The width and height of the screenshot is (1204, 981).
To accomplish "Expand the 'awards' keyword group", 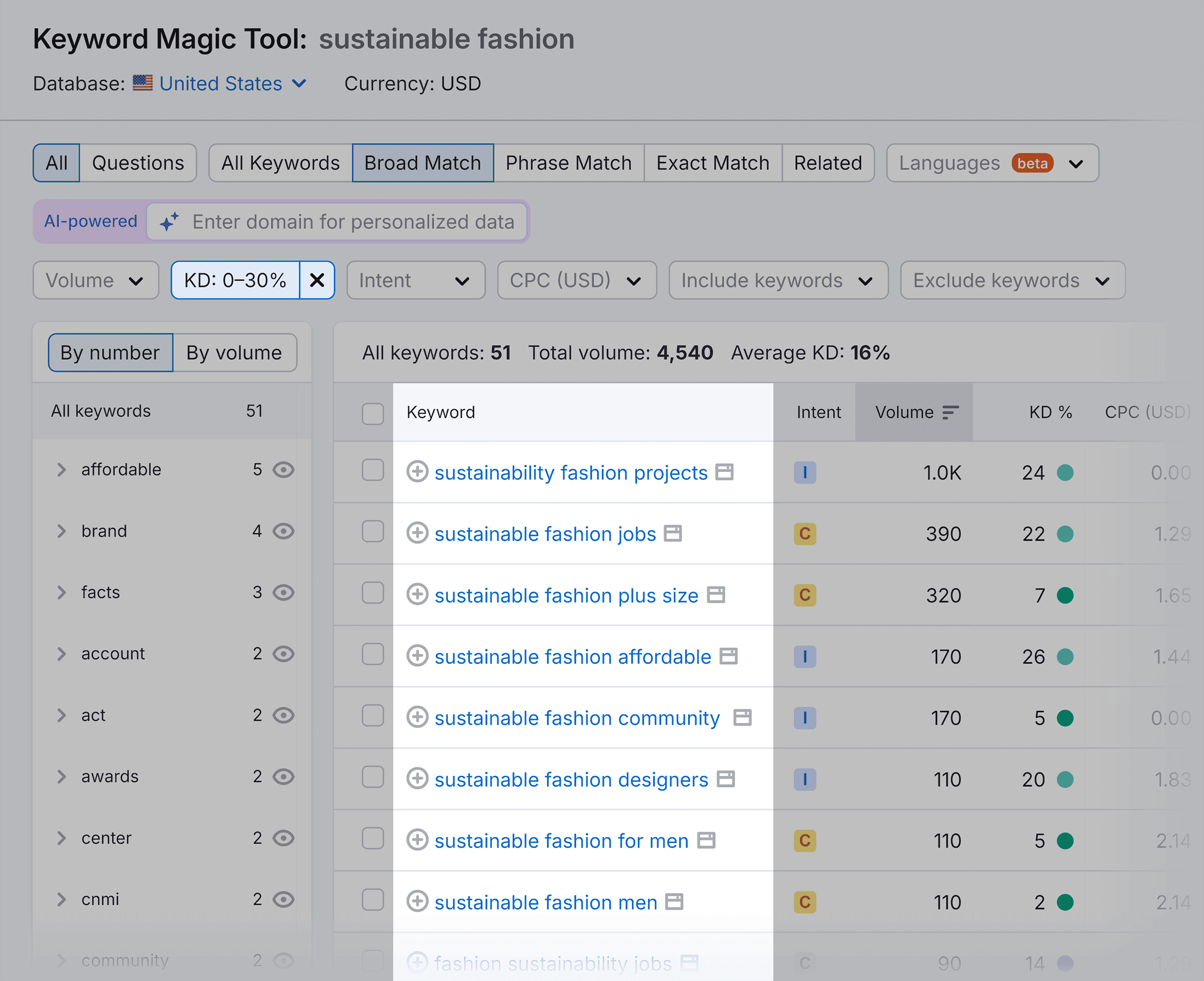I will (62, 776).
